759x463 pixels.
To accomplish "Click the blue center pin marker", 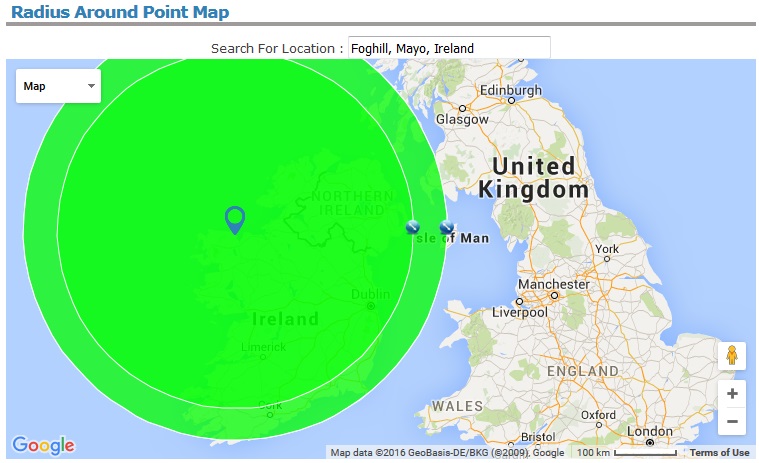I will click(x=235, y=220).
